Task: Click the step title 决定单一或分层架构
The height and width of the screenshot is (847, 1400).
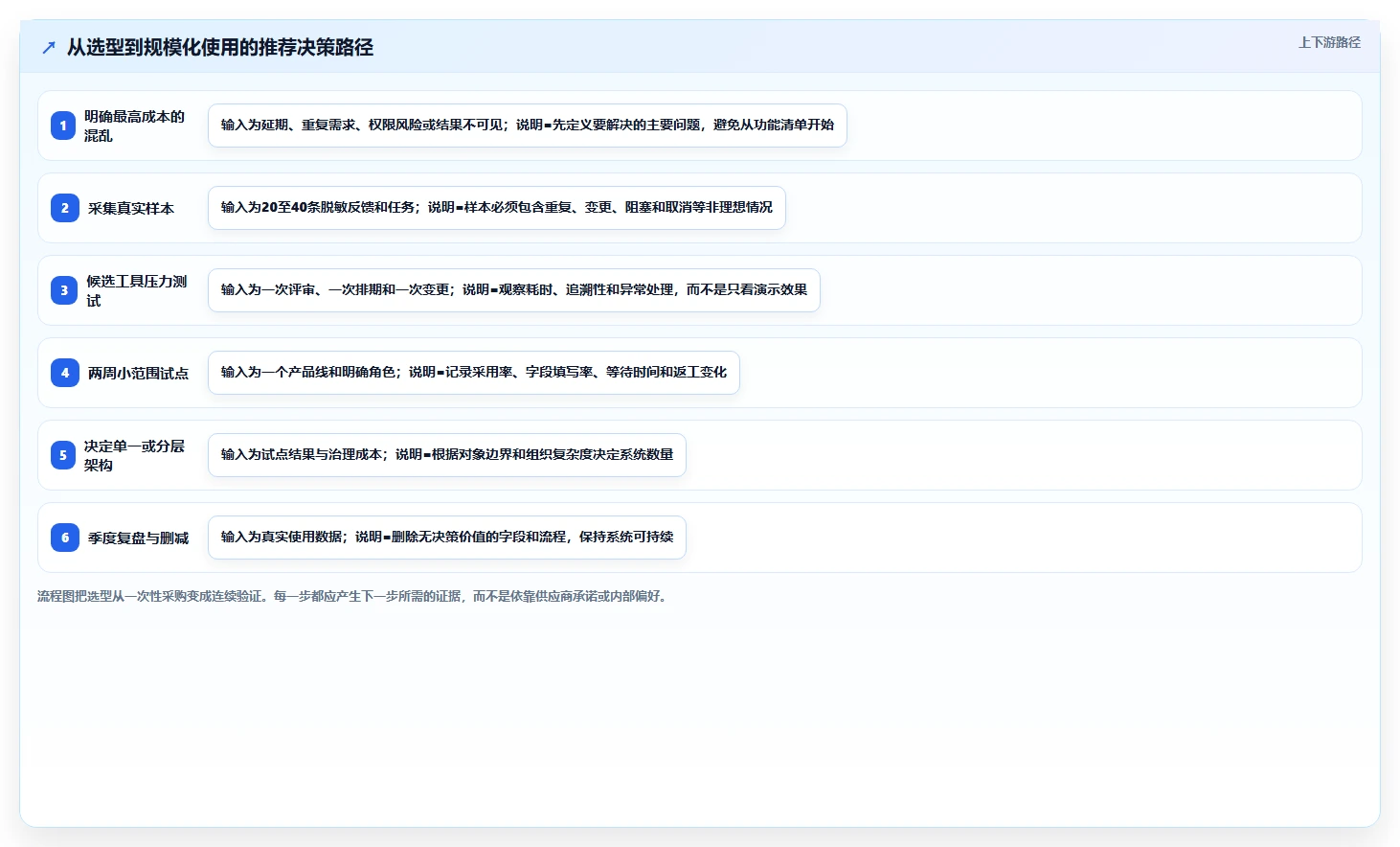Action: (135, 455)
